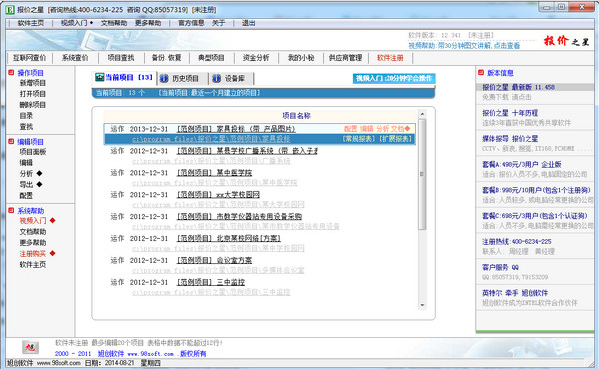Click the red logo icon at bottom left
This screenshot has width=599, height=369.
30,347
